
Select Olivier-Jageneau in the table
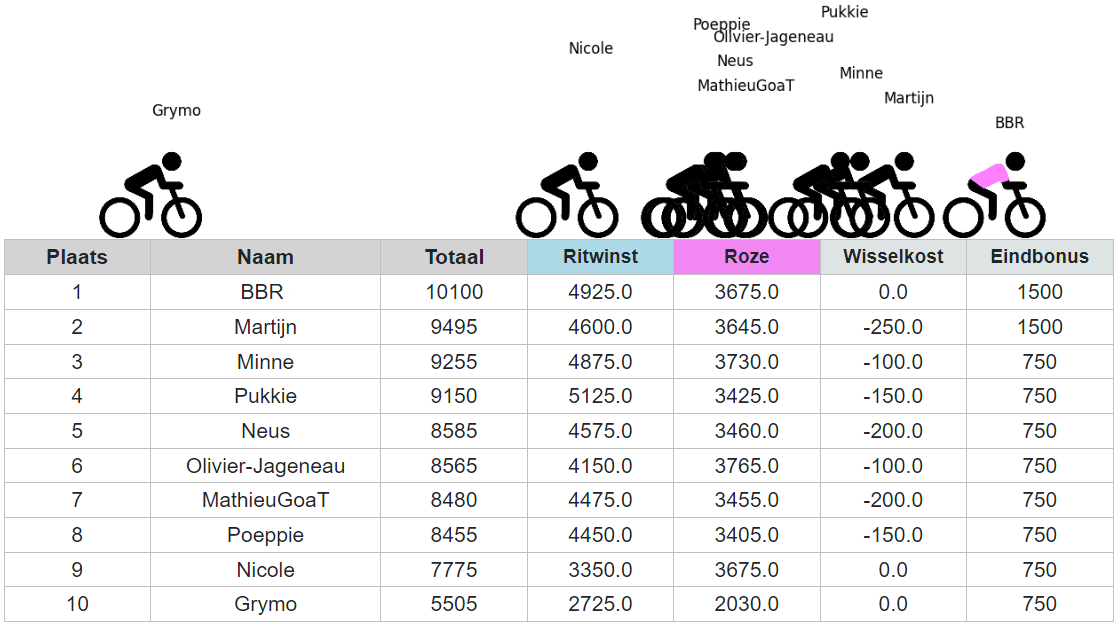265,466
